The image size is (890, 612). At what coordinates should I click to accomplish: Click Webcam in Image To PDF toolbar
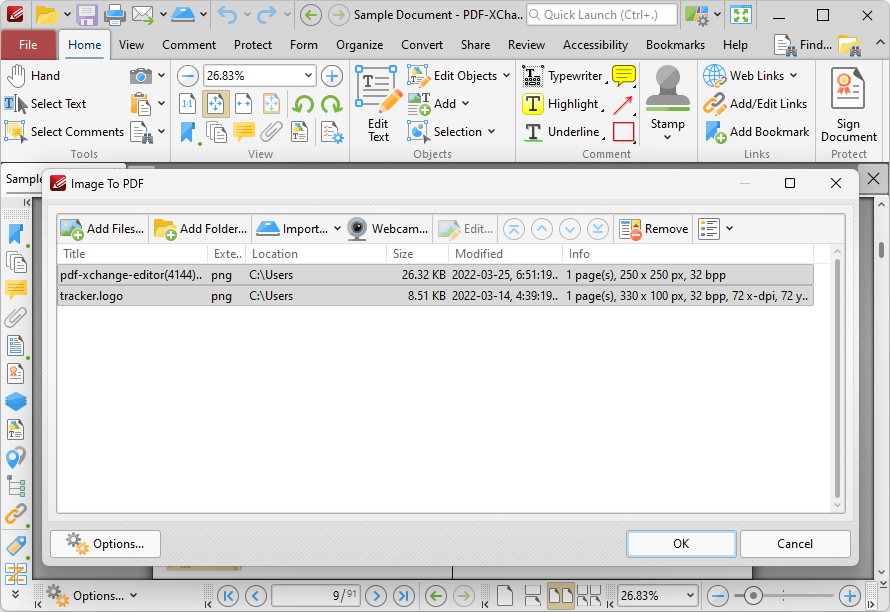pos(388,229)
